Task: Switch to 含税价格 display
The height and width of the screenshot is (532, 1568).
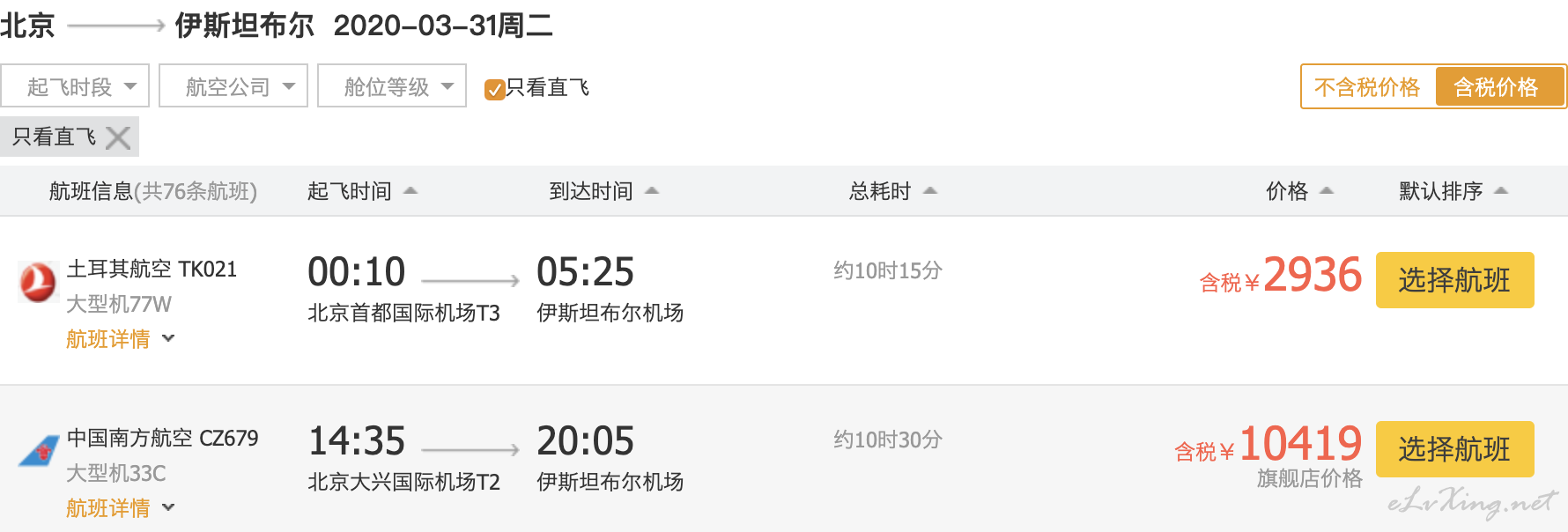Action: click(x=1499, y=87)
